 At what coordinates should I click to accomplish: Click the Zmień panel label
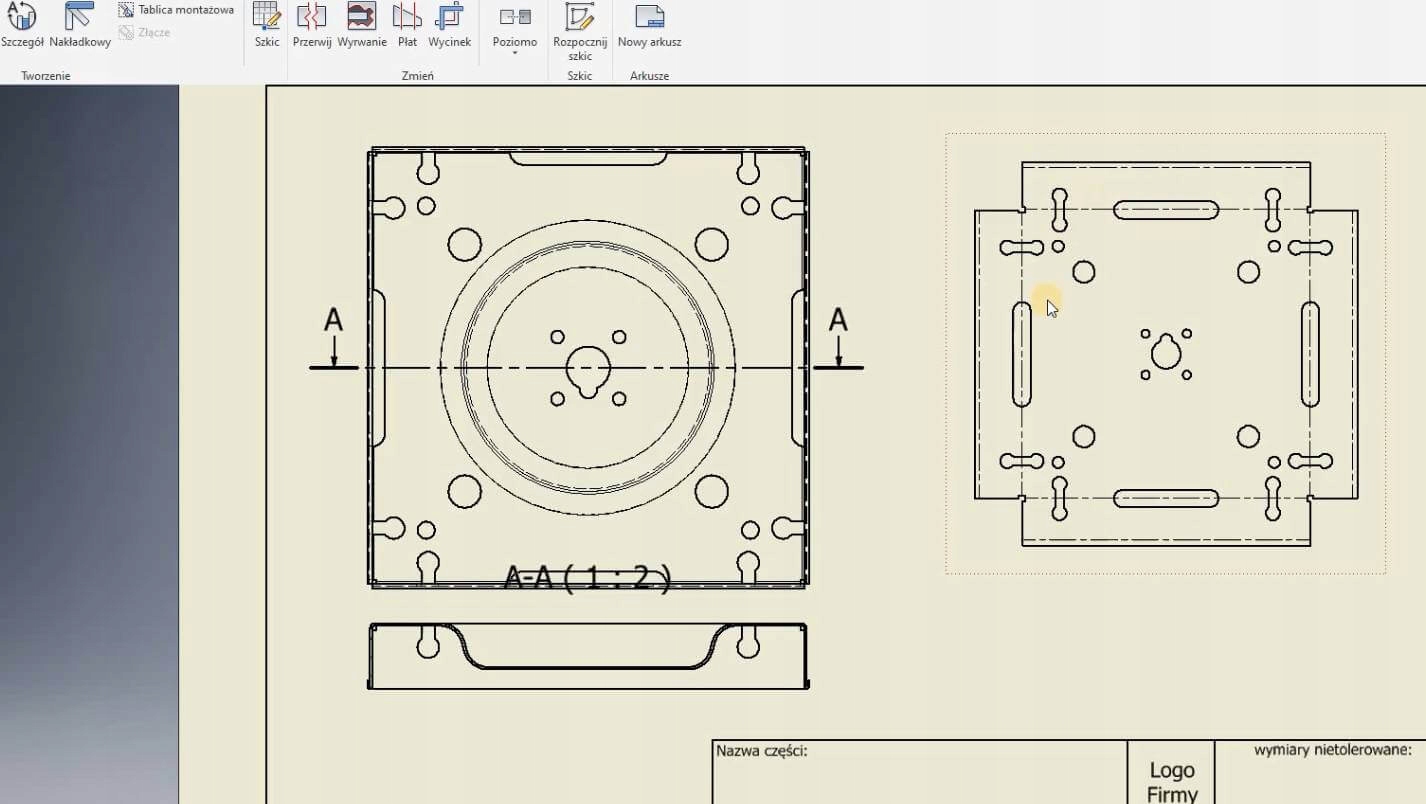point(417,76)
